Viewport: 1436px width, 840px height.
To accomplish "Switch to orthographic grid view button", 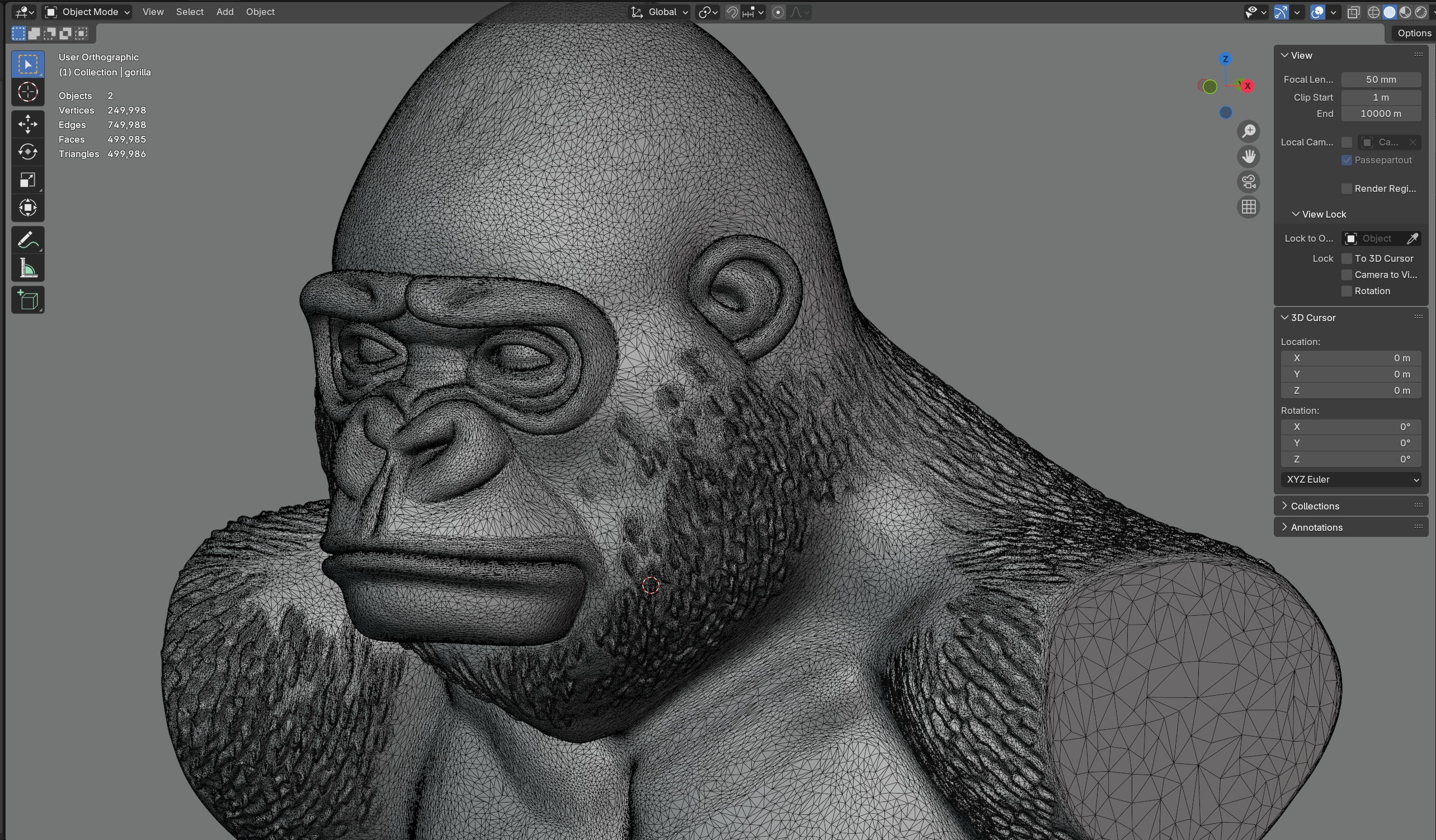I will point(1249,207).
